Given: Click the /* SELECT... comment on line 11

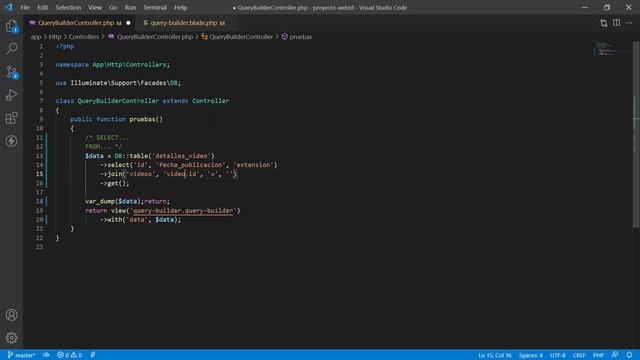Looking at the screenshot, I should 107,138.
